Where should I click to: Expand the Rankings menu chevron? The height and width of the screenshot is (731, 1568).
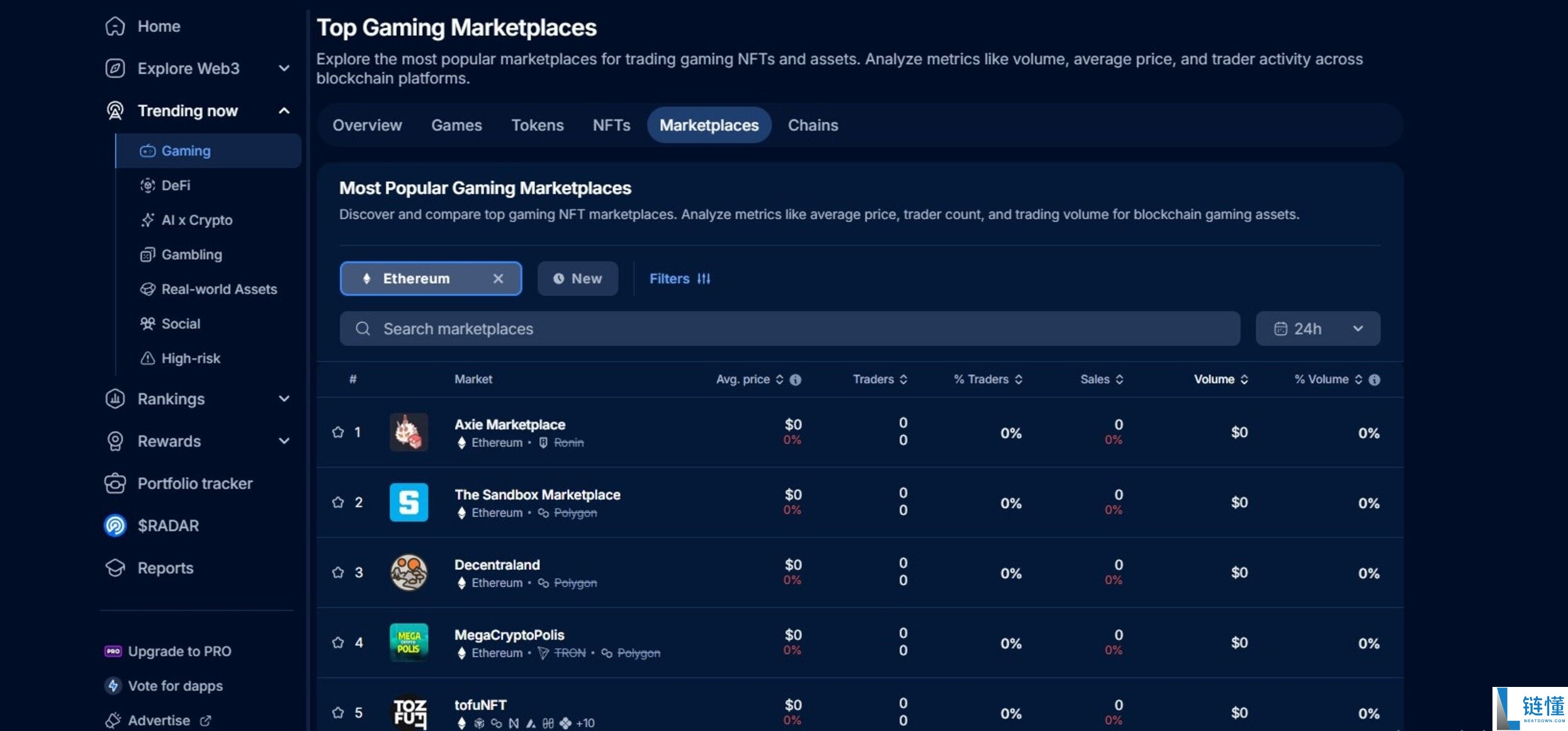[x=285, y=399]
